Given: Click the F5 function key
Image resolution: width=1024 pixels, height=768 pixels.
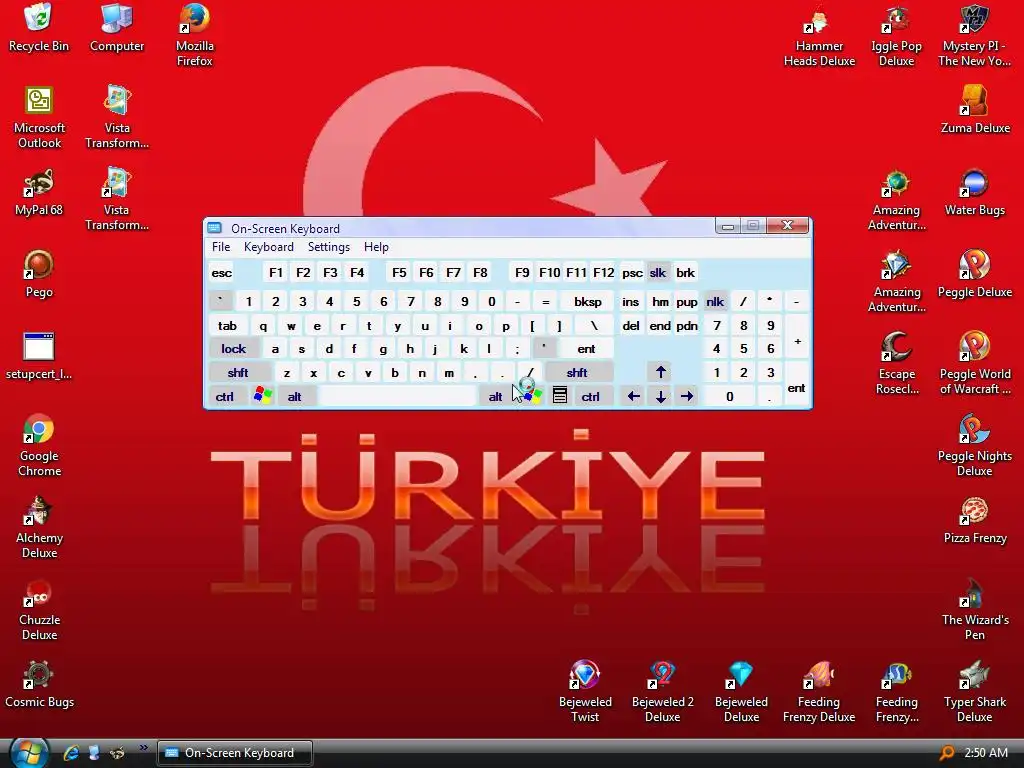Looking at the screenshot, I should [399, 273].
